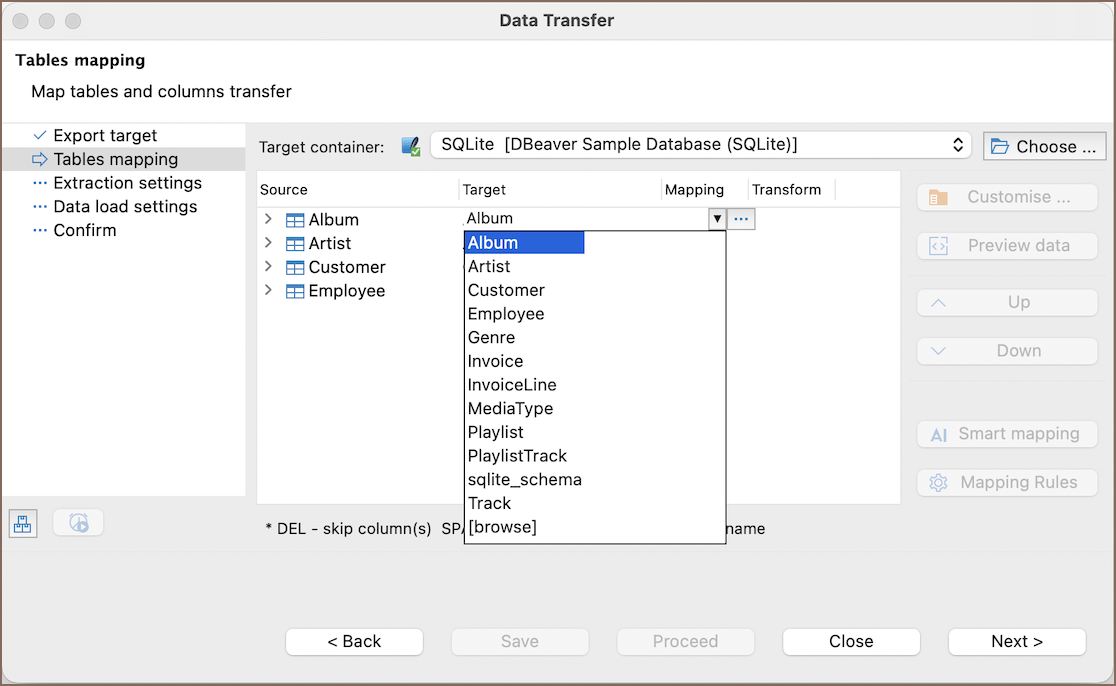This screenshot has width=1116, height=686.
Task: Collapse the Album target dropdown arrow
Action: click(x=717, y=219)
